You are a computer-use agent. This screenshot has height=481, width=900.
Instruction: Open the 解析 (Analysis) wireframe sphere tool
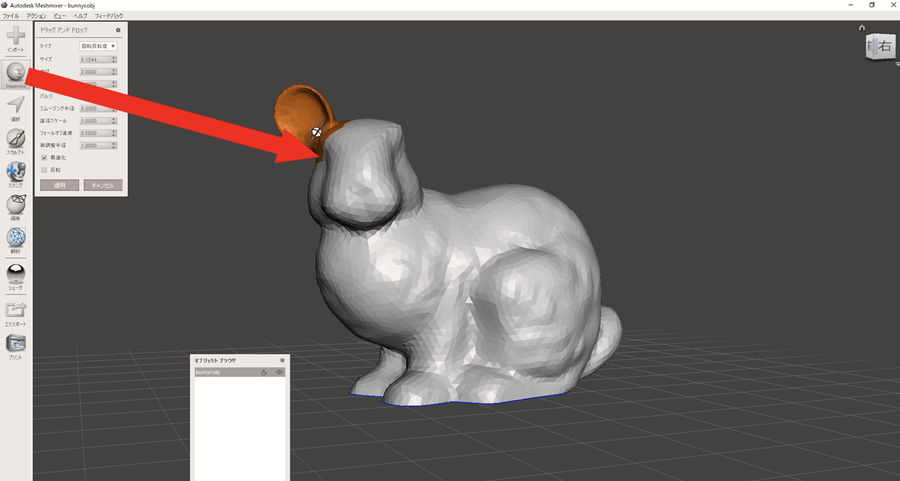15,237
